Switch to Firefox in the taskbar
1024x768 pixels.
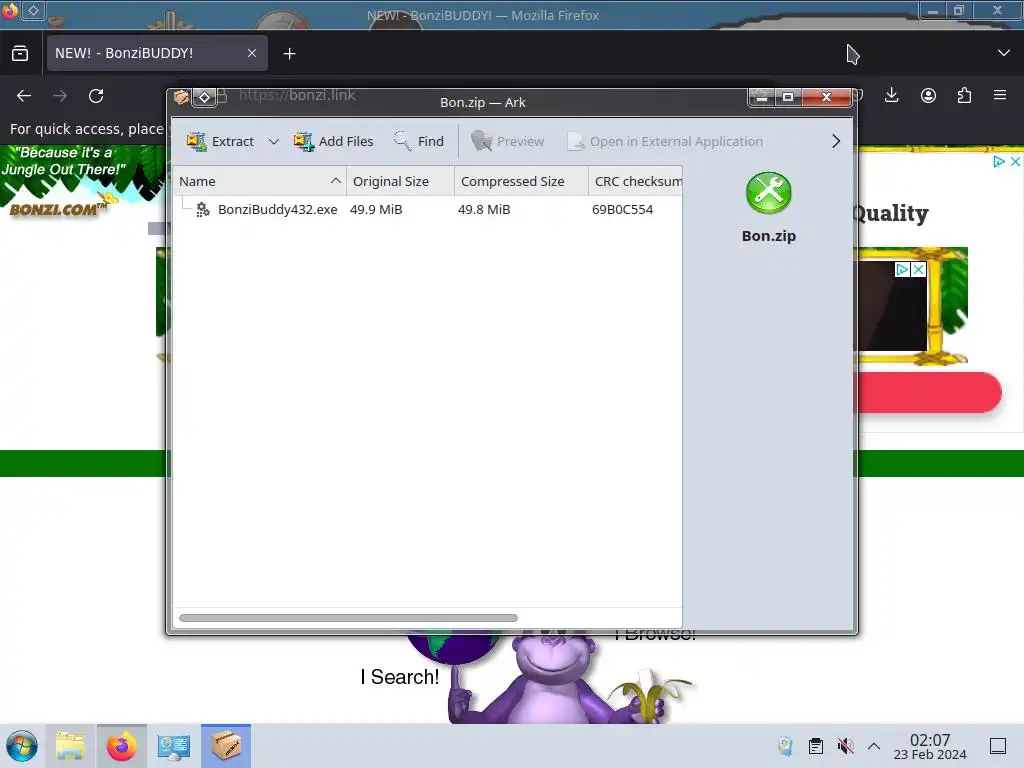pyautogui.click(x=121, y=746)
